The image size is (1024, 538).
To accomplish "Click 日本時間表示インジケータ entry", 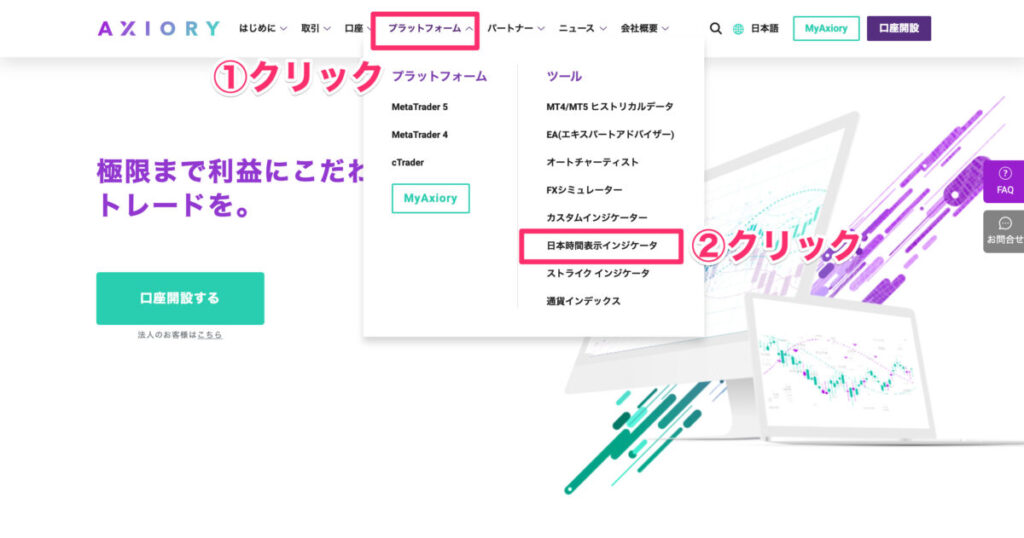I will tap(601, 245).
